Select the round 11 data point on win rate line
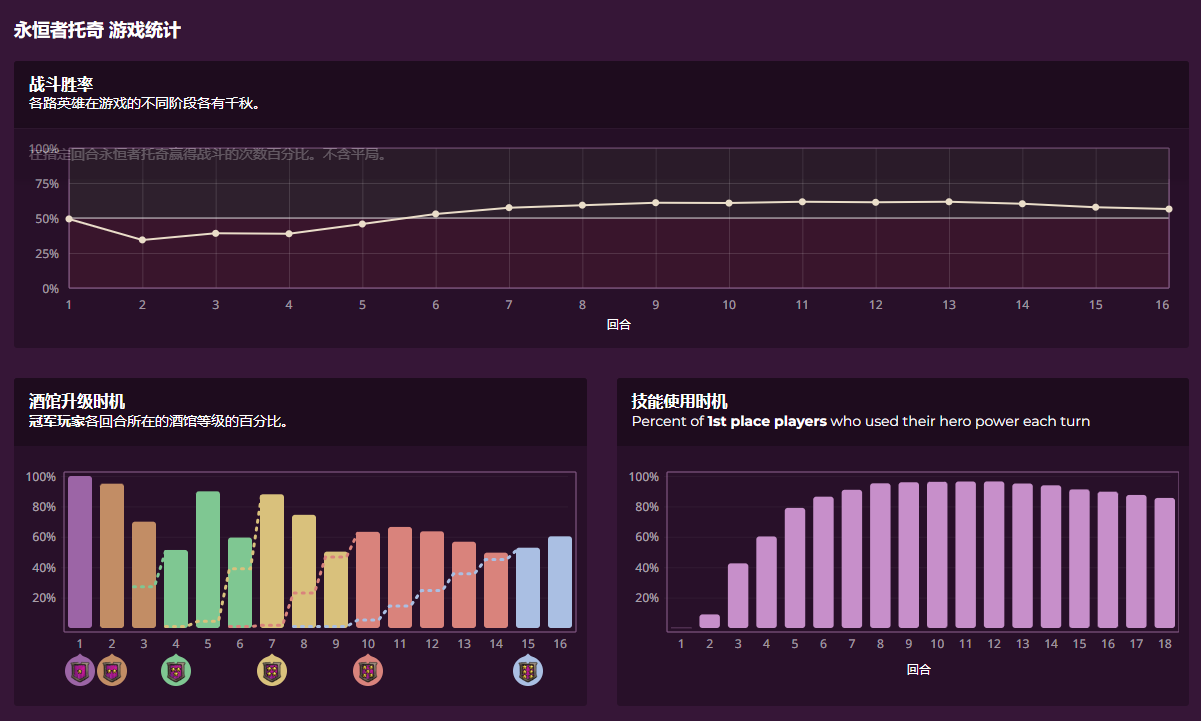The height and width of the screenshot is (721, 1201). [x=802, y=202]
